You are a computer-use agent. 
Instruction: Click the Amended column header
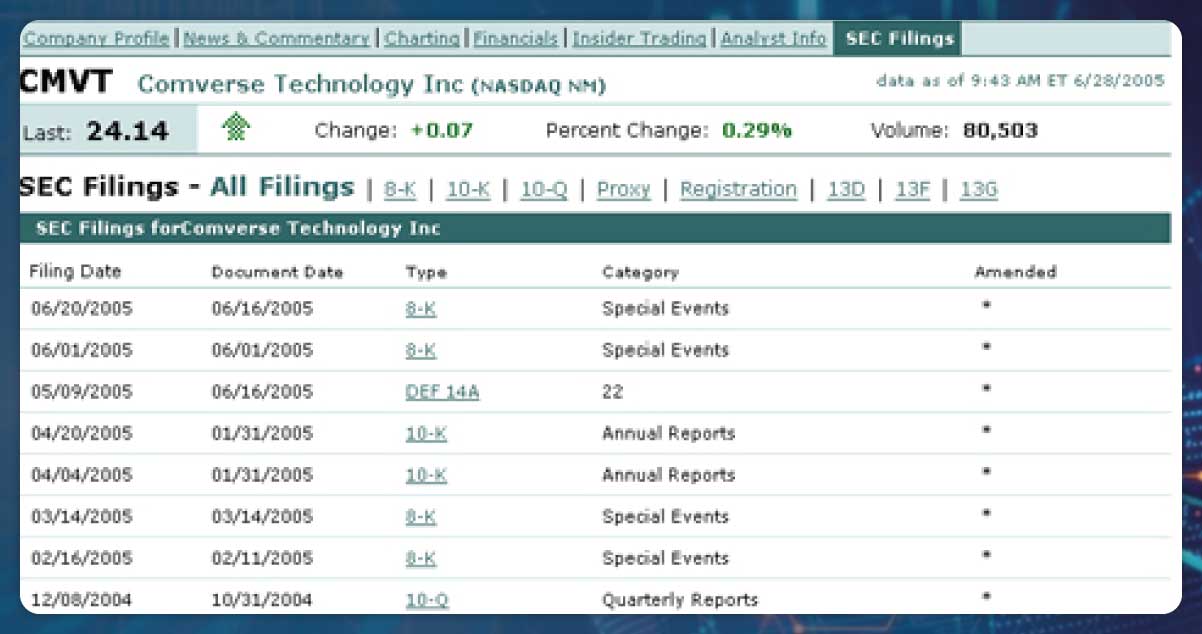[1015, 272]
